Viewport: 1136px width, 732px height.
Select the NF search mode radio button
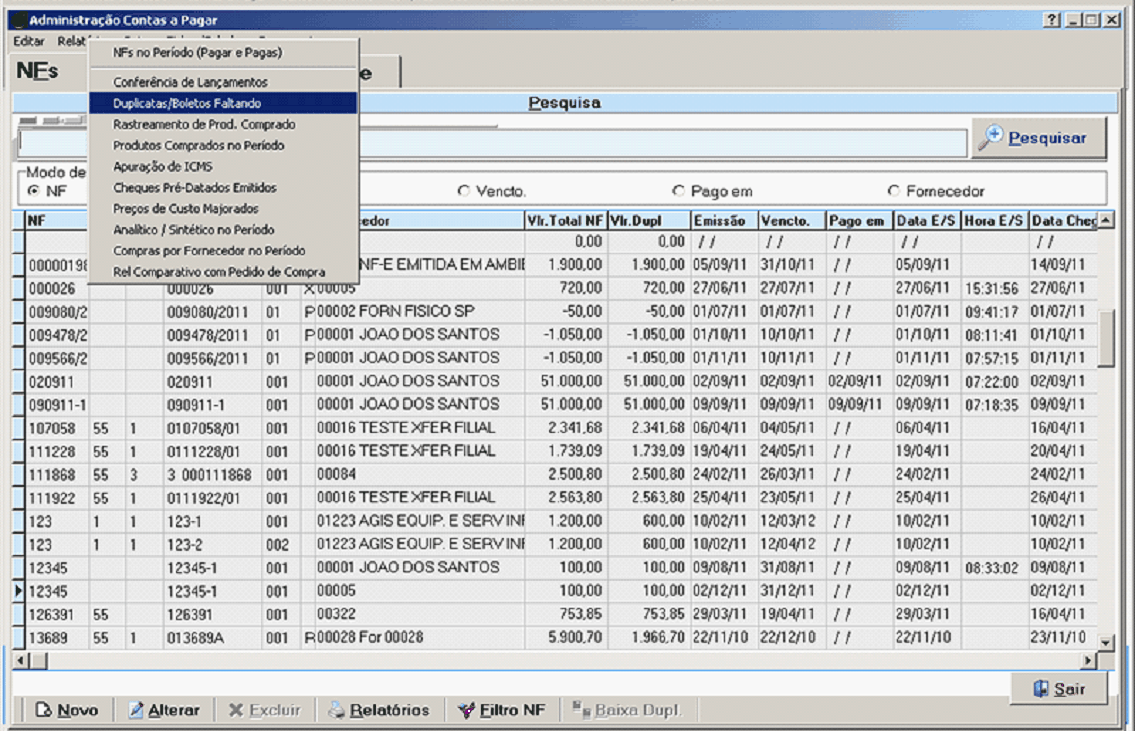34,191
